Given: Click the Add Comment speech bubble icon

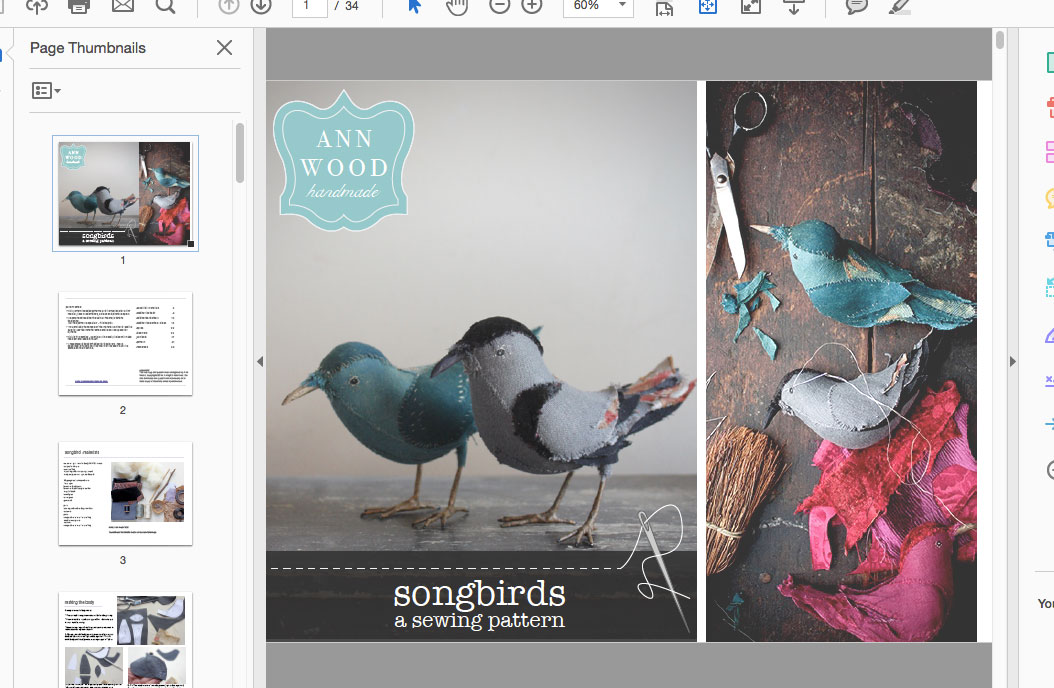Looking at the screenshot, I should pyautogui.click(x=855, y=7).
